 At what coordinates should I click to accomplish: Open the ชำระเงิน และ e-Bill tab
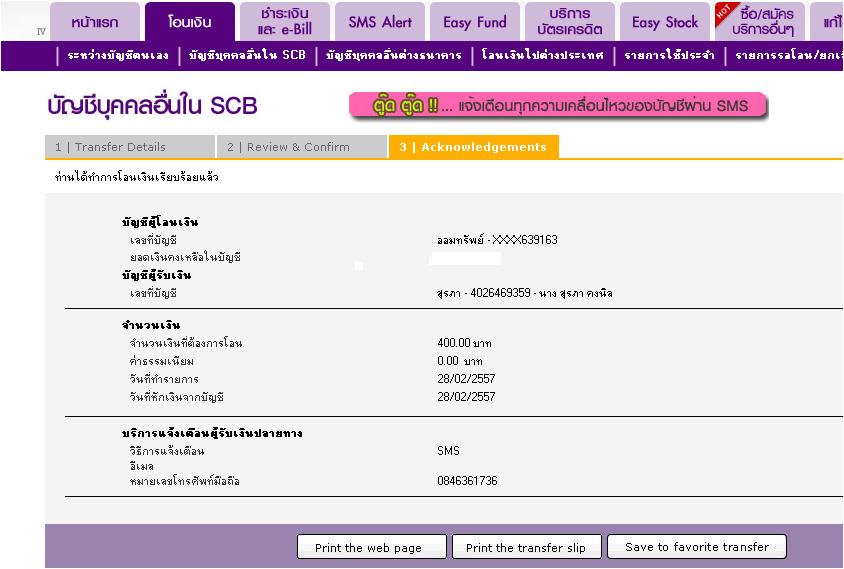284,22
